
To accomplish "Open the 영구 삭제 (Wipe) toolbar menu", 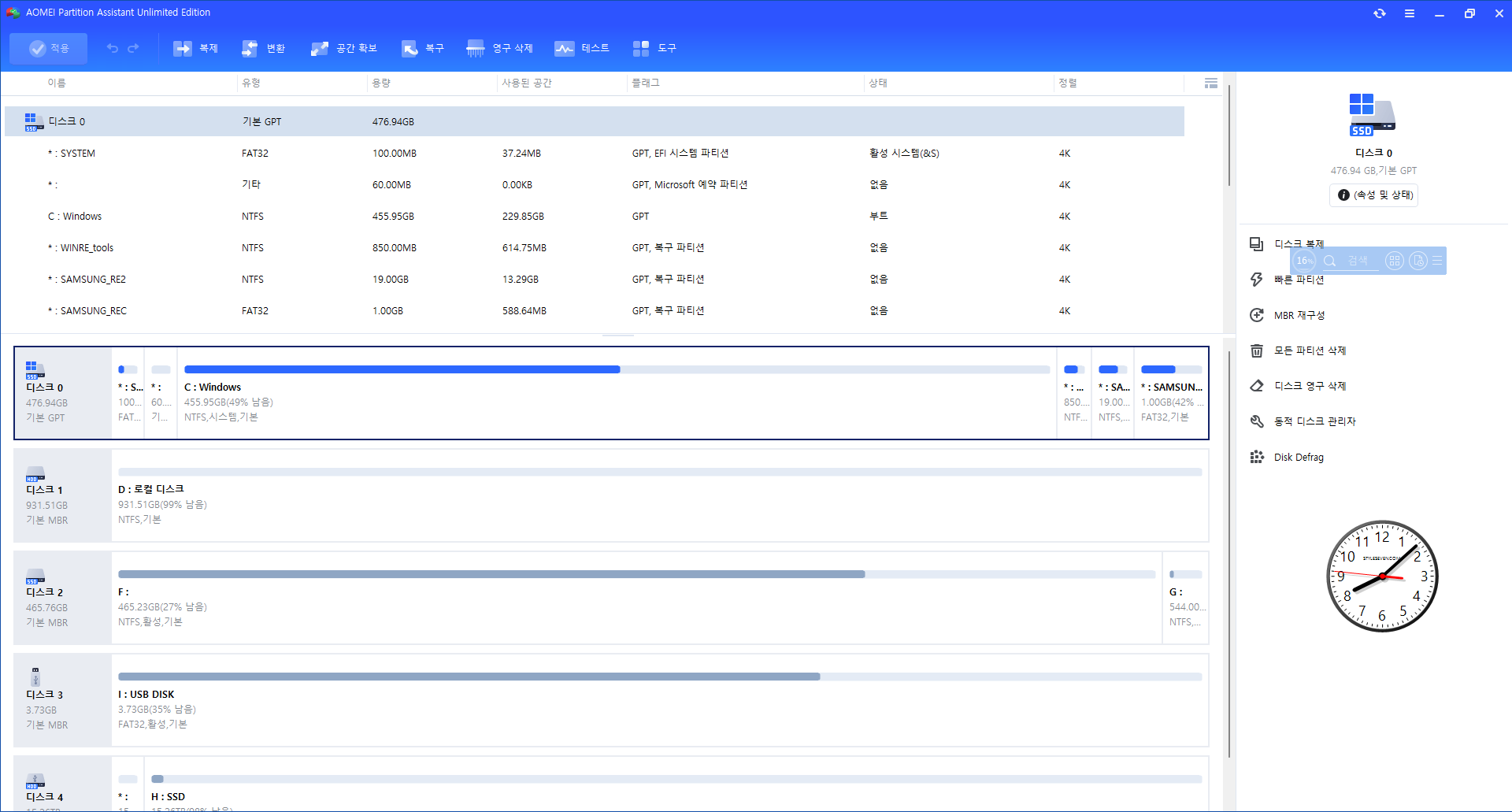I will click(499, 48).
